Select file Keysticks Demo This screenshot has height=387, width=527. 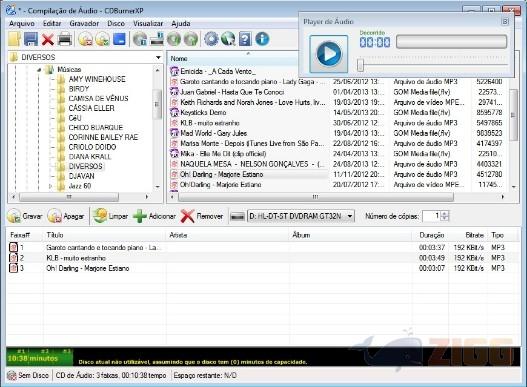point(203,113)
